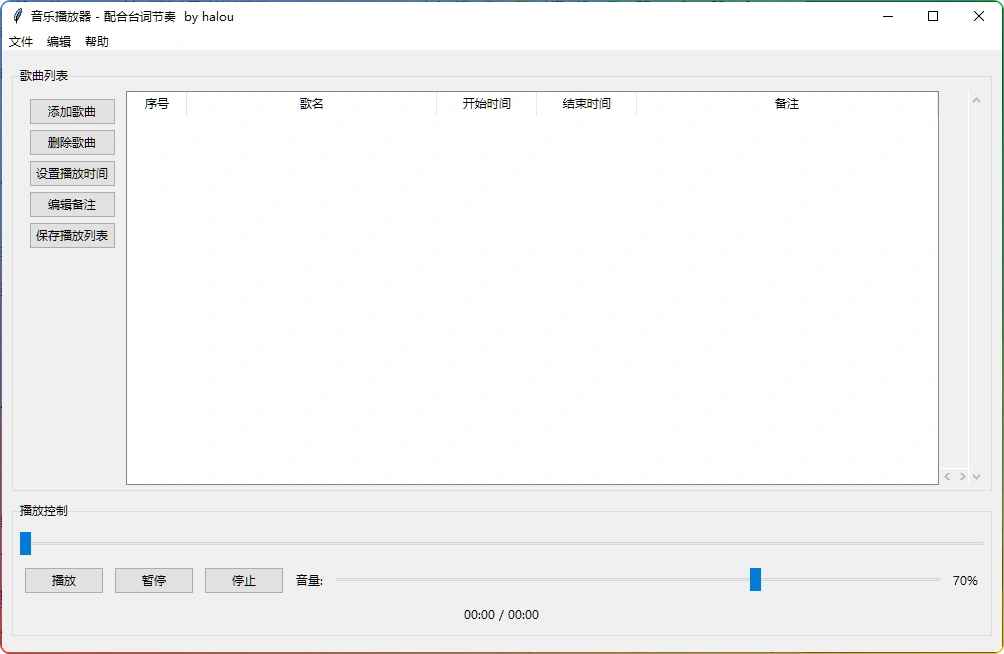Click the down arrow of the song list scrollbar
The image size is (1004, 654).
pyautogui.click(x=976, y=477)
